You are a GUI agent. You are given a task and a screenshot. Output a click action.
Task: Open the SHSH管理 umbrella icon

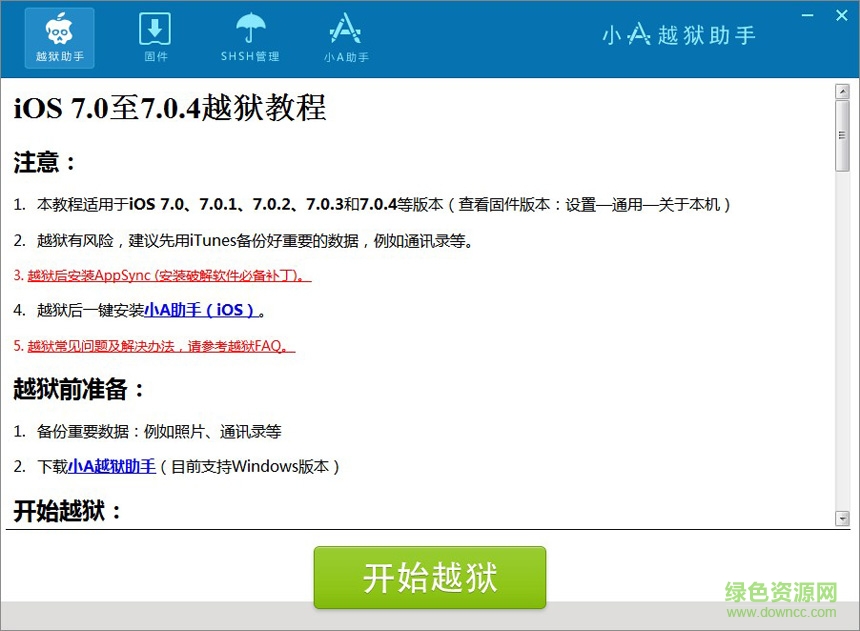click(x=249, y=37)
